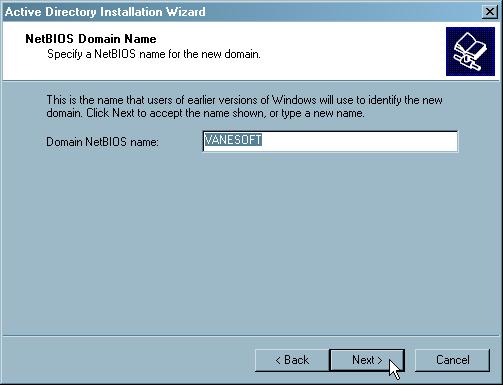The width and height of the screenshot is (503, 385).
Task: Click the Next button to continue
Action: pyautogui.click(x=367, y=360)
